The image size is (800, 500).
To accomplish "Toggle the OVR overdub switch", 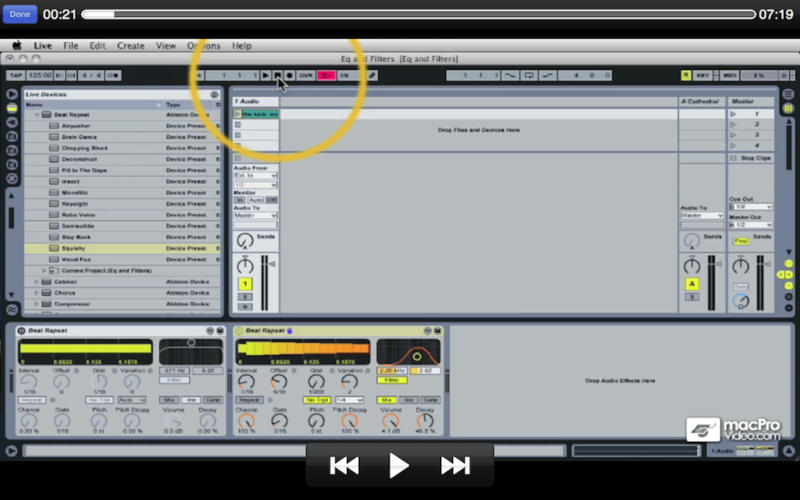I will (306, 75).
